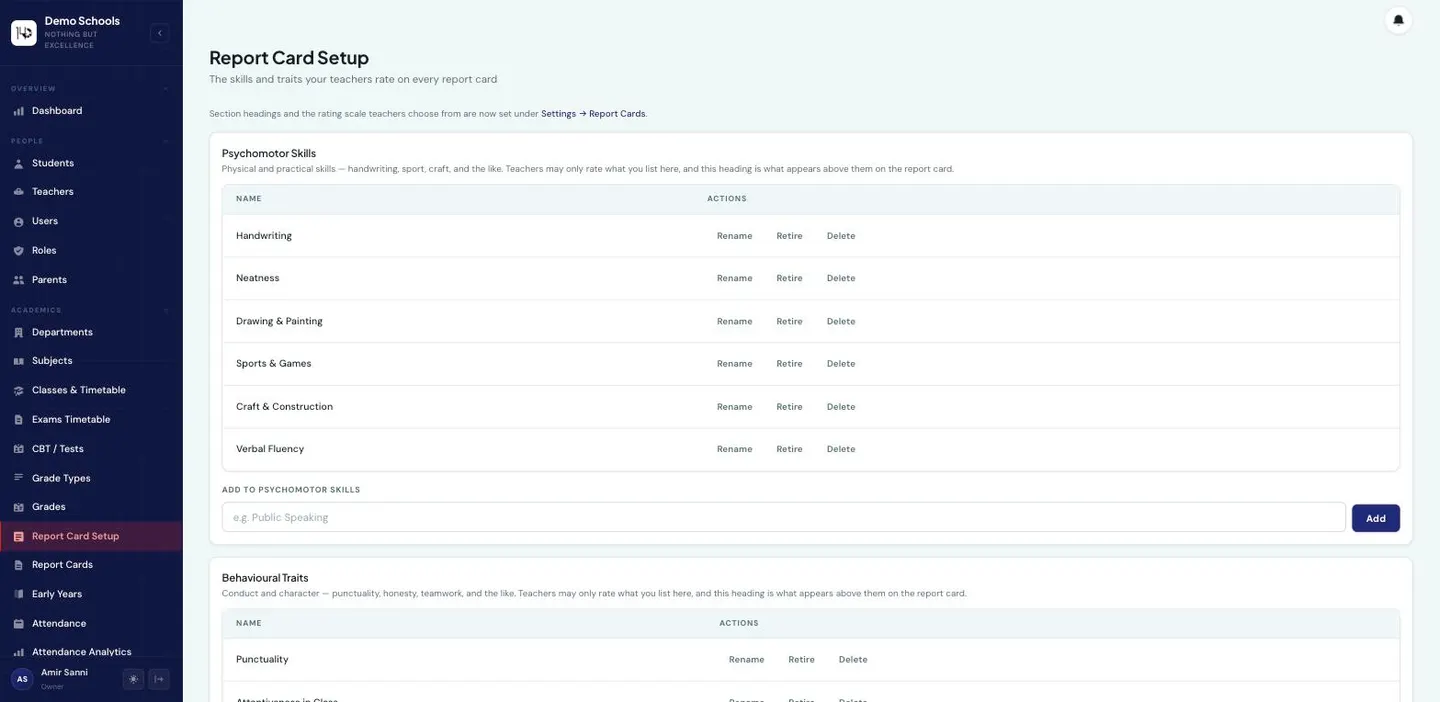Delete Verbal Fluency skill
1440x702 pixels.
pyautogui.click(x=841, y=449)
